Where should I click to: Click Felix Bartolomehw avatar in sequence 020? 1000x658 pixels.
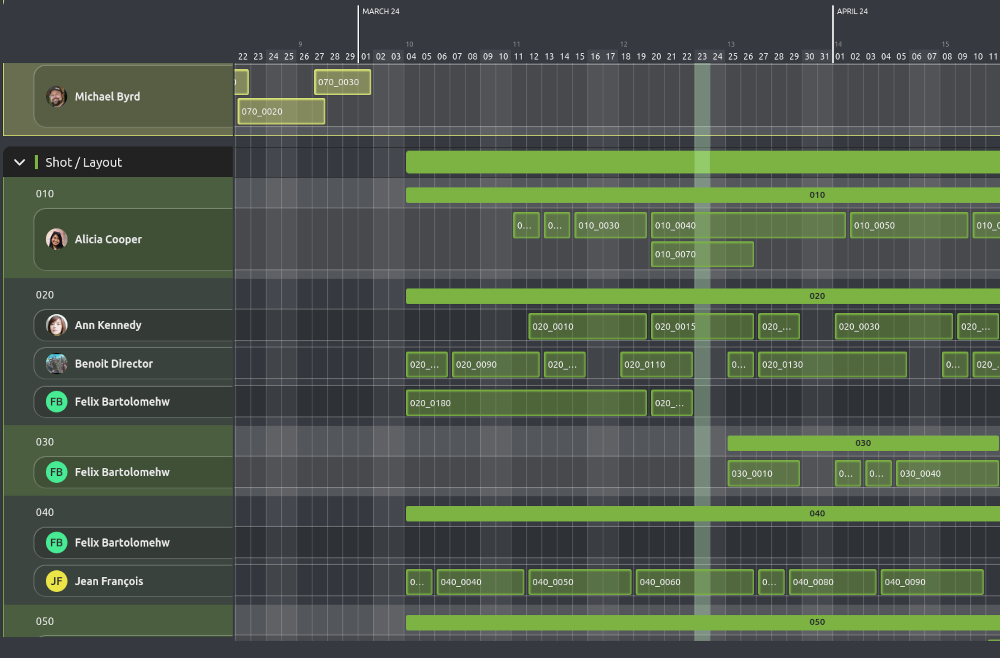point(57,402)
